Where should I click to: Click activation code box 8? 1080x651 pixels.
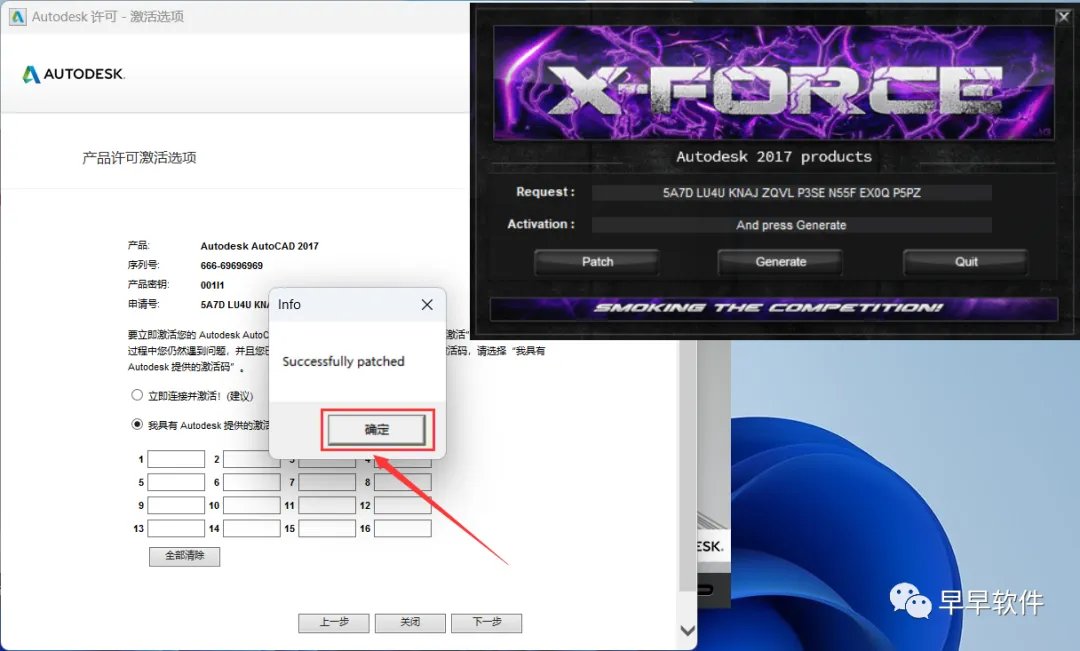pyautogui.click(x=403, y=482)
